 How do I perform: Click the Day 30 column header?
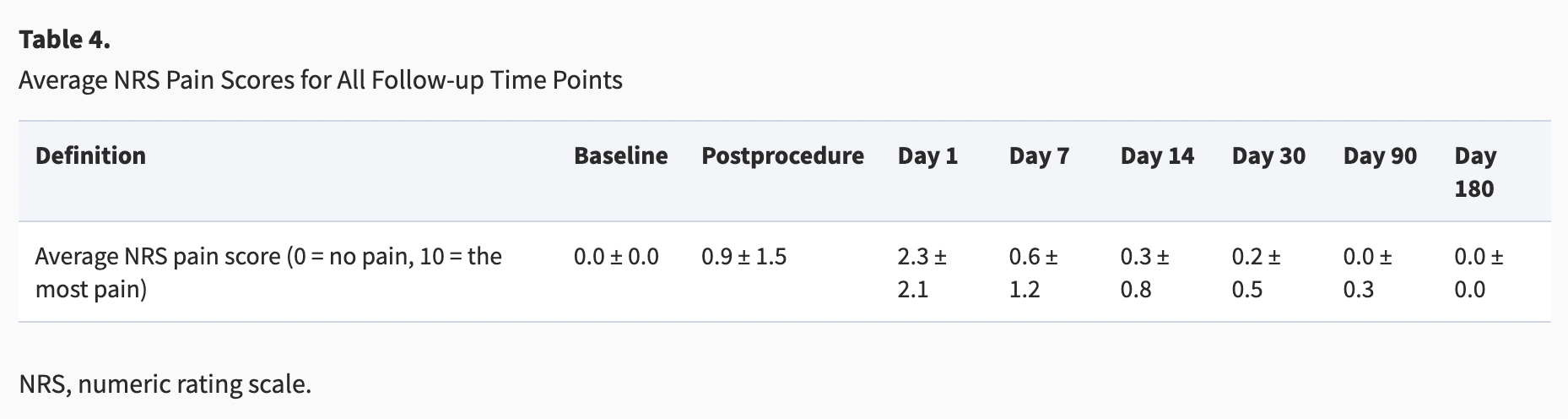1268,155
